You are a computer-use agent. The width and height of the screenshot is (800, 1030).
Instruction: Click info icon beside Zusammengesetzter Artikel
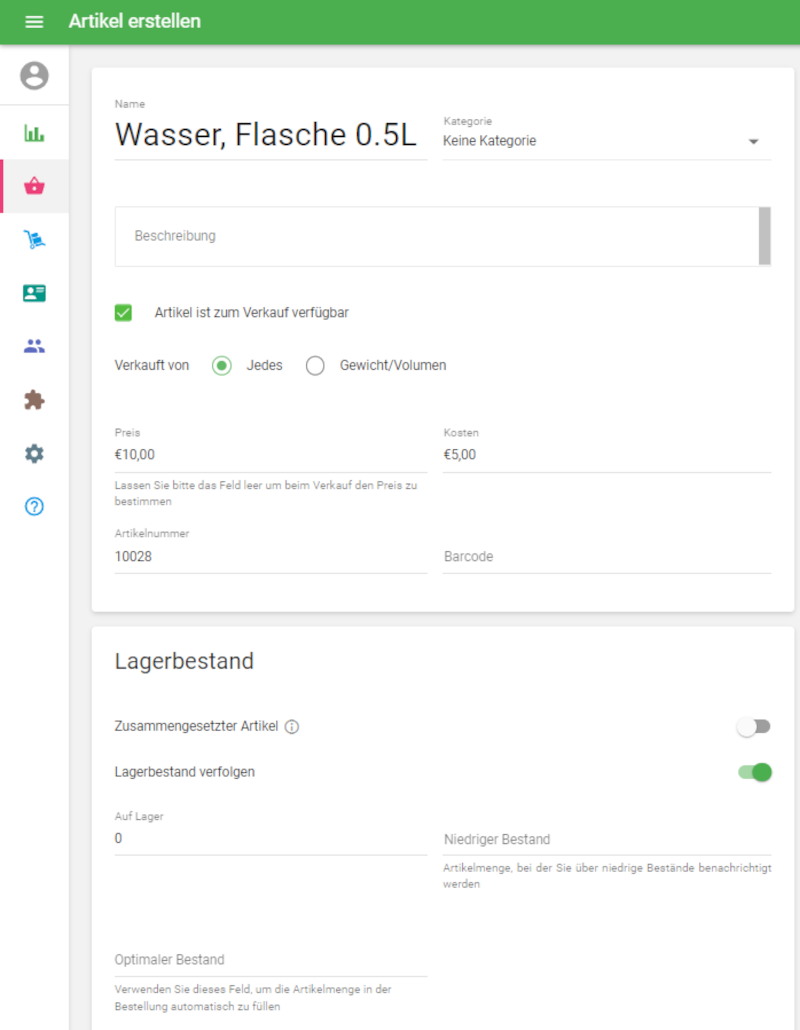click(292, 727)
